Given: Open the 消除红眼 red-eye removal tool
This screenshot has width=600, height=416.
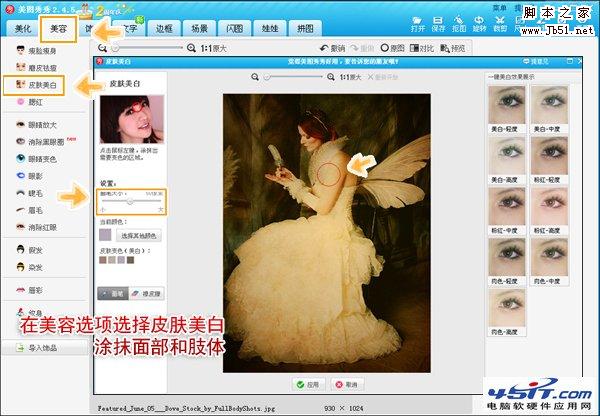Looking at the screenshot, I should point(36,227).
